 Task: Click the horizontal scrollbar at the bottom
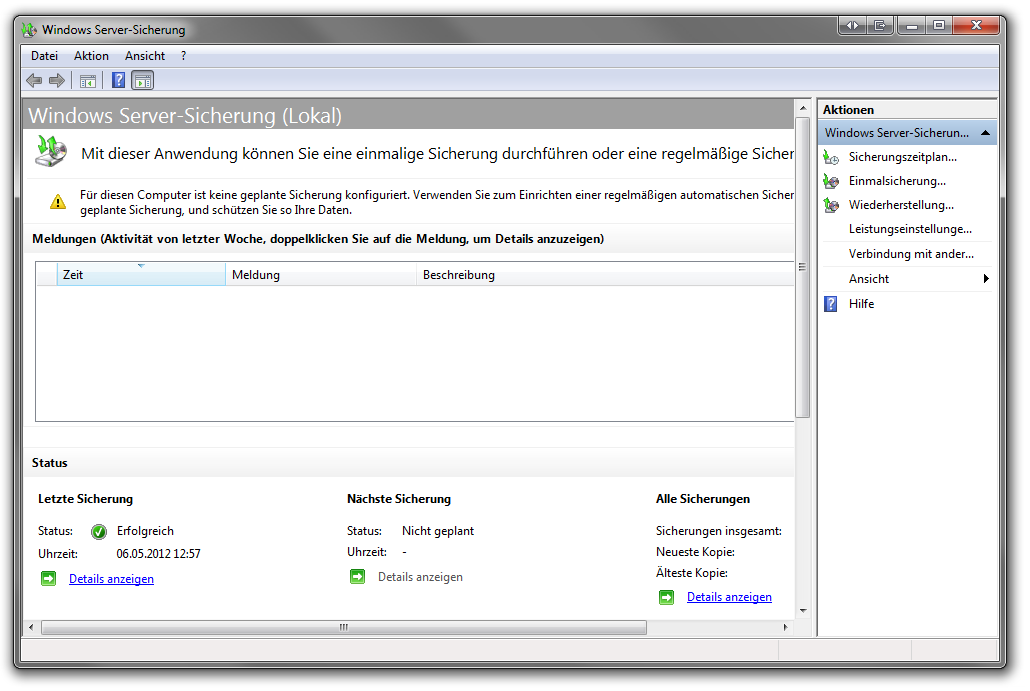pos(343,628)
